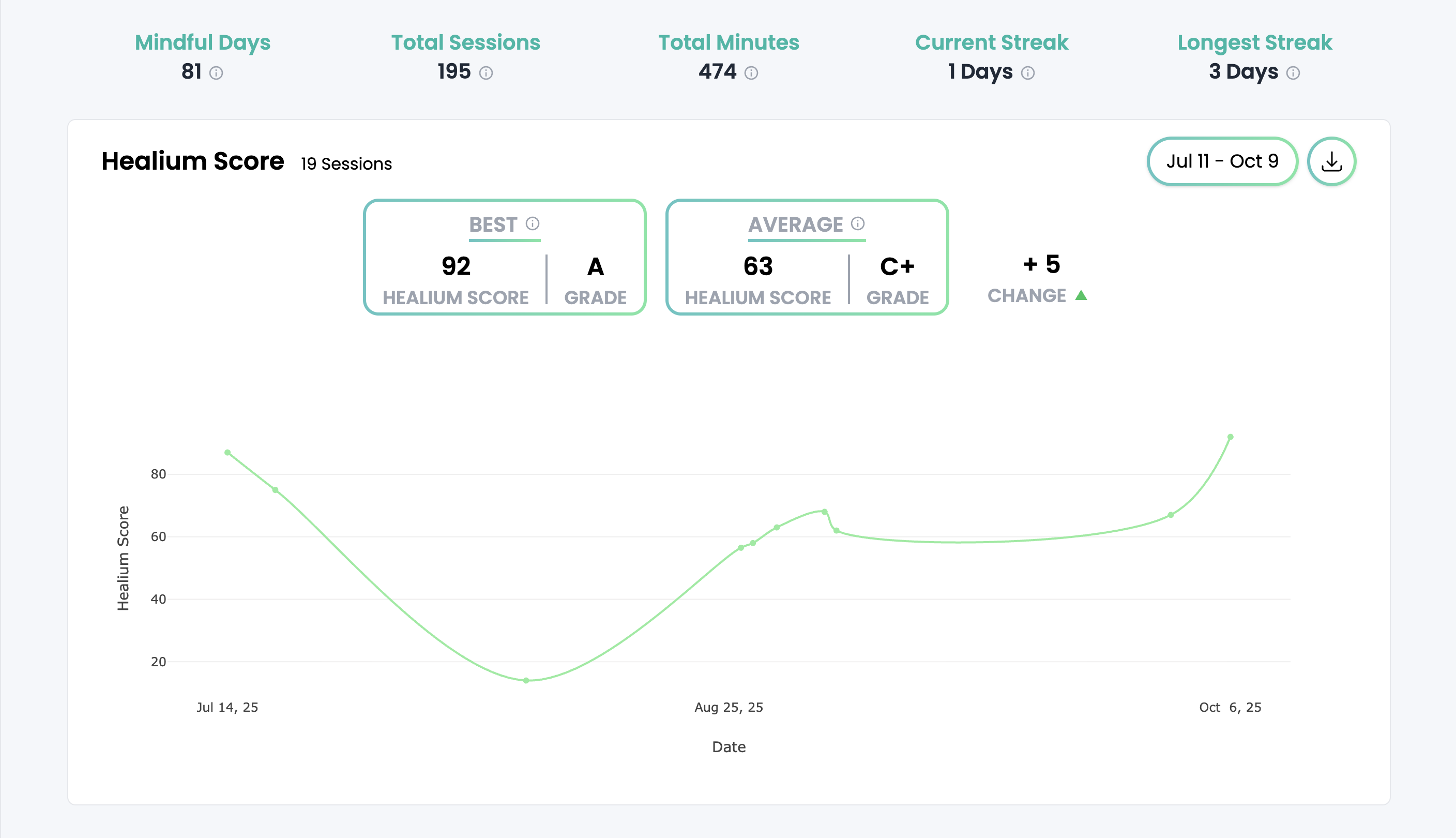The image size is (1456, 838).
Task: Click the first data point at Jul 14
Action: pyautogui.click(x=228, y=453)
